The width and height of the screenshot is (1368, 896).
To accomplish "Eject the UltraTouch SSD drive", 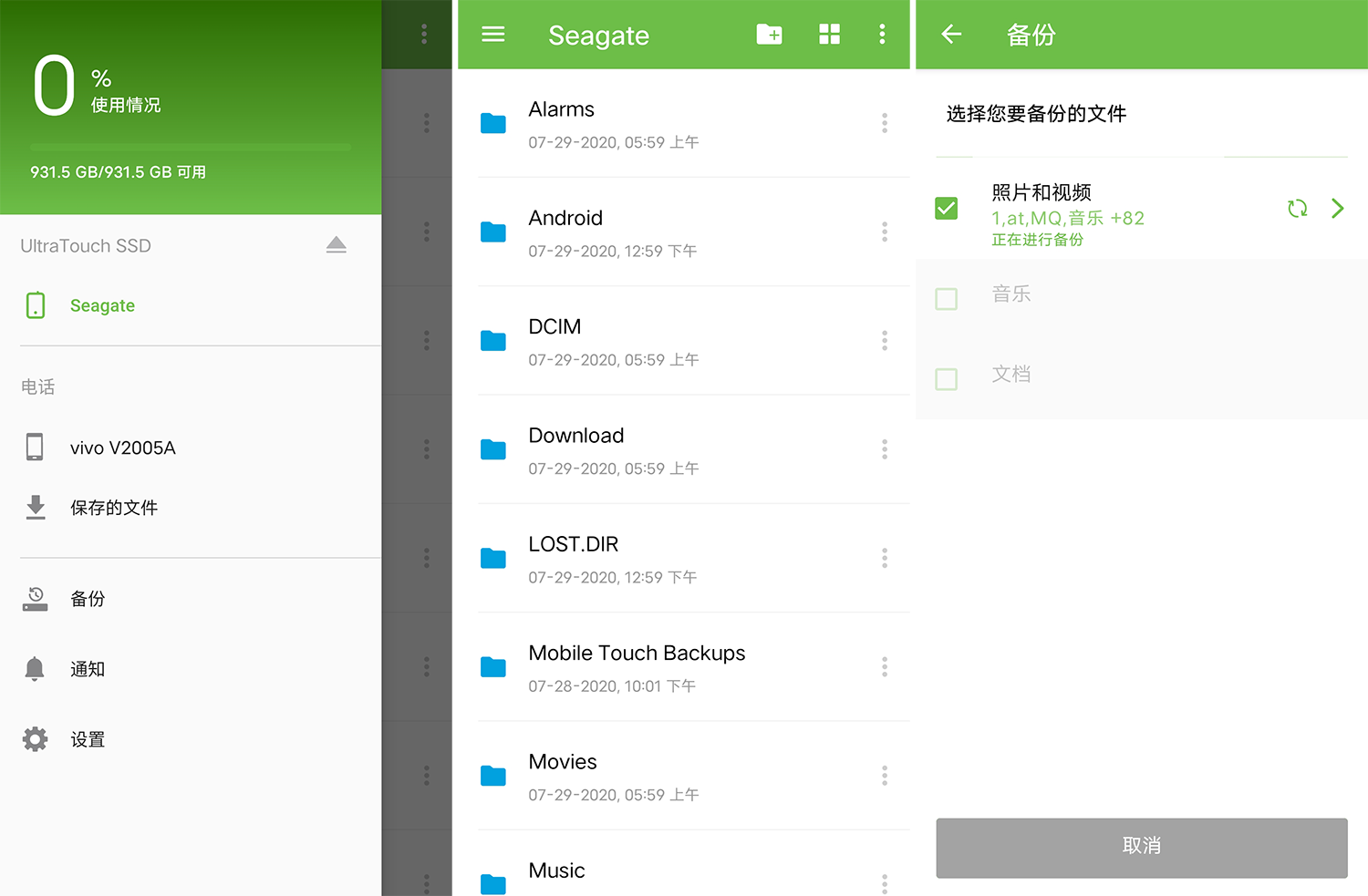I will [x=336, y=244].
